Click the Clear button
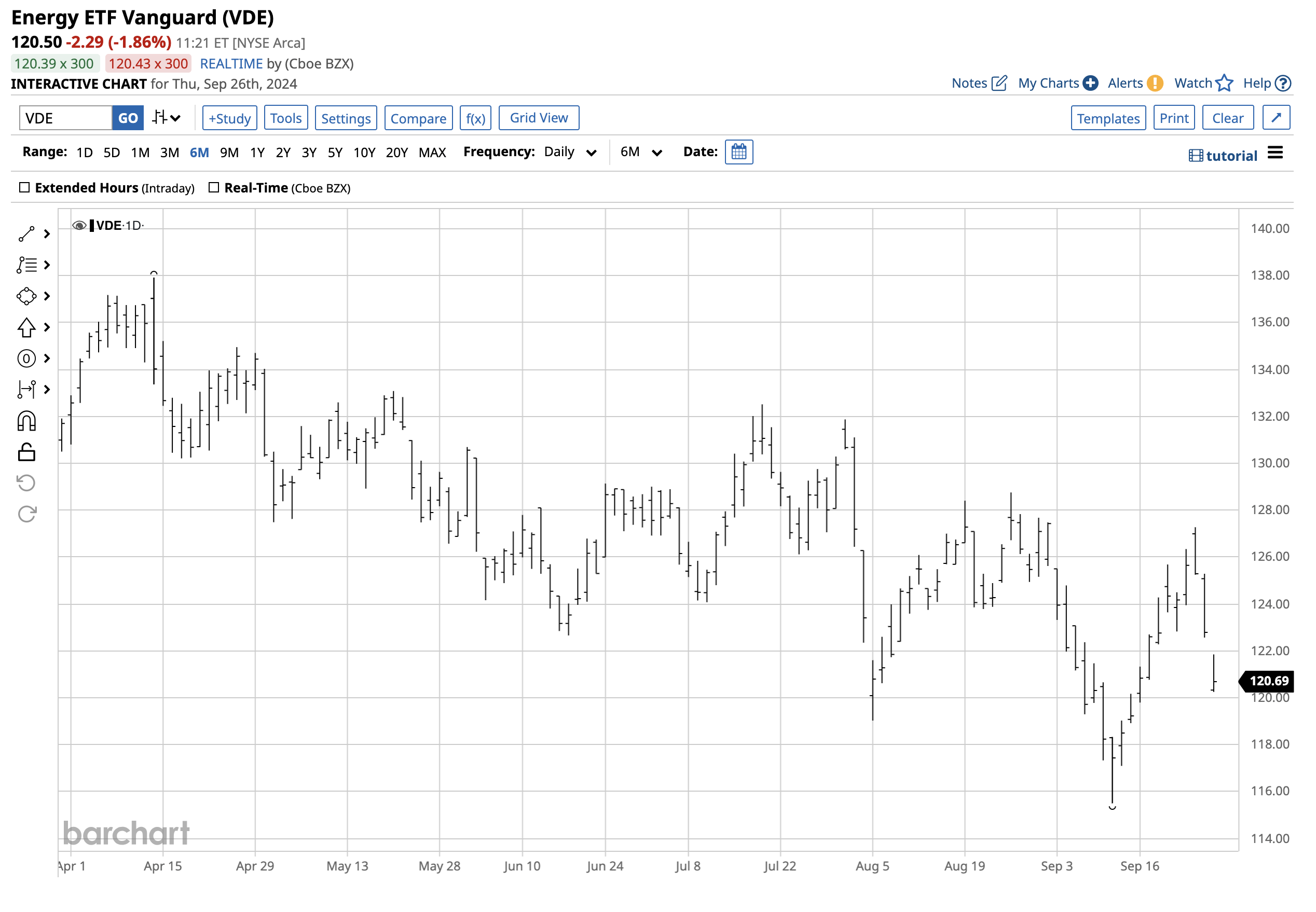This screenshot has width=1316, height=912. (x=1227, y=117)
